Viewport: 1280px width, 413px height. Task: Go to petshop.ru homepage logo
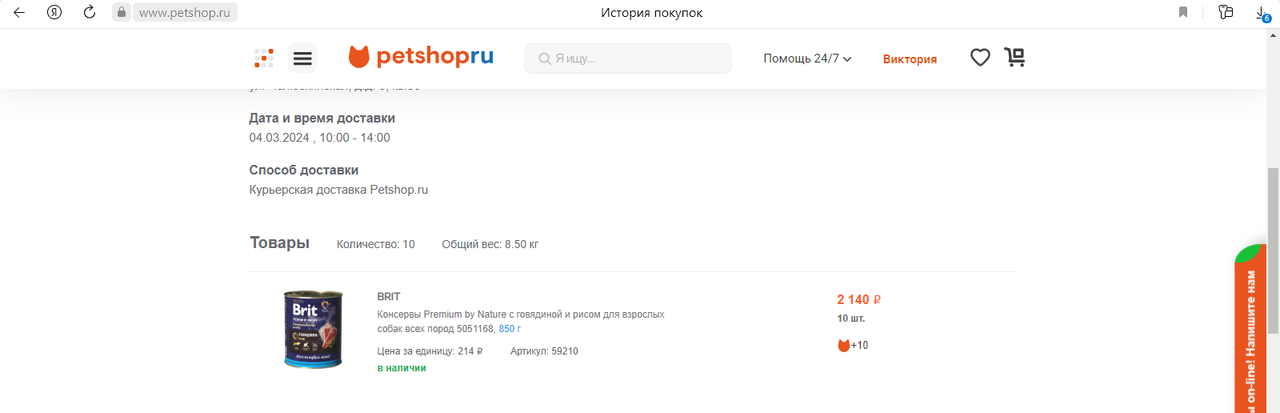coord(421,57)
